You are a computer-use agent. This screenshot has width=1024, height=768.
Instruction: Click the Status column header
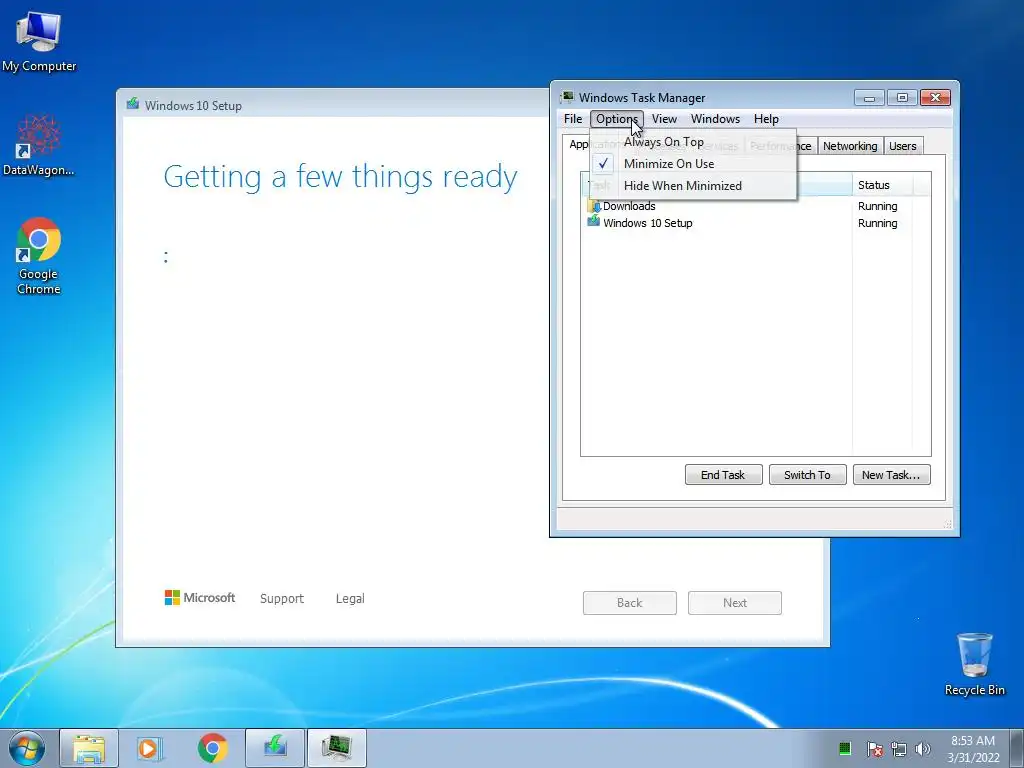coord(882,185)
